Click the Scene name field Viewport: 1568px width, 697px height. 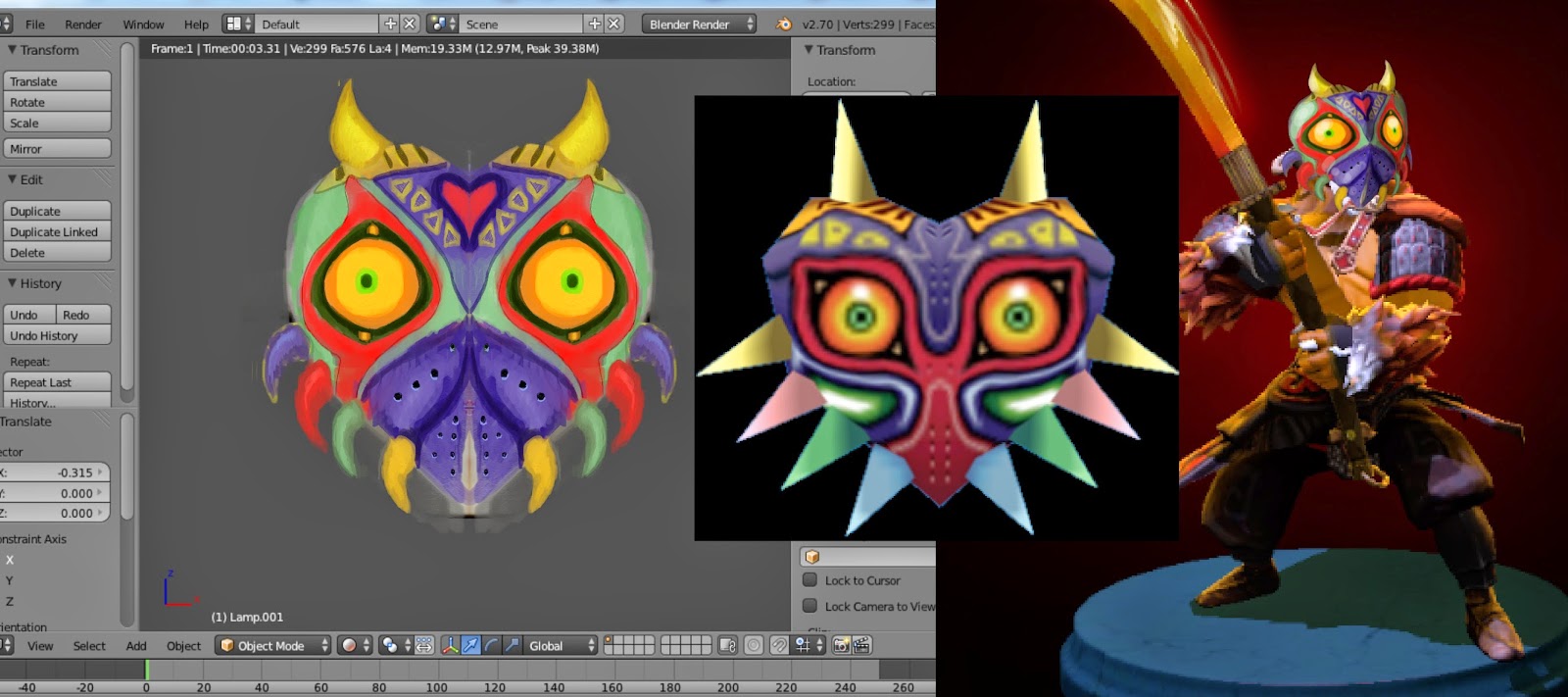[520, 24]
